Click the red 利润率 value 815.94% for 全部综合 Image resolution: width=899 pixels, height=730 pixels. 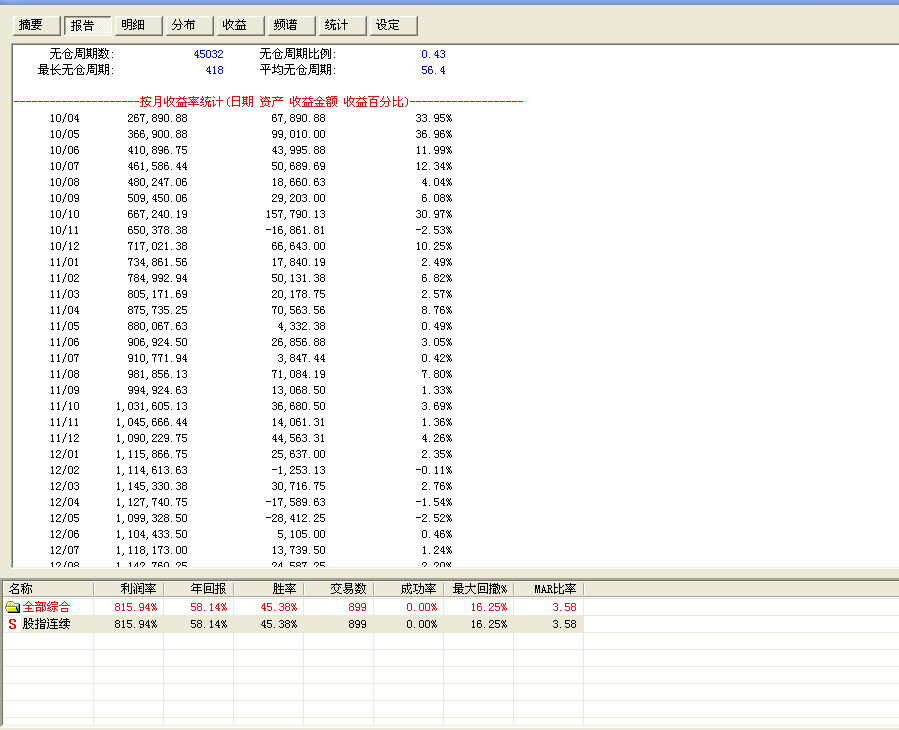click(x=135, y=607)
